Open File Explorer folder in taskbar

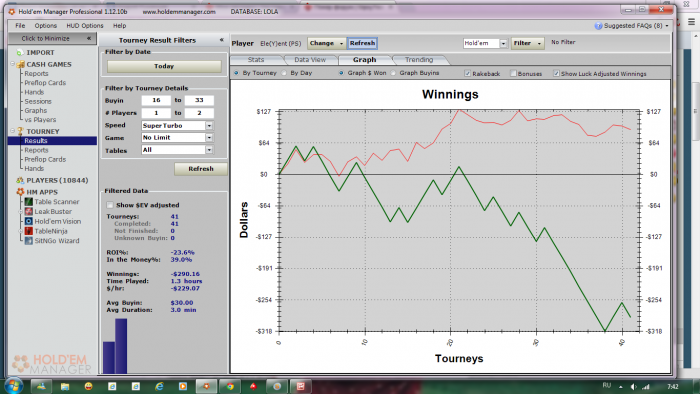[65, 386]
